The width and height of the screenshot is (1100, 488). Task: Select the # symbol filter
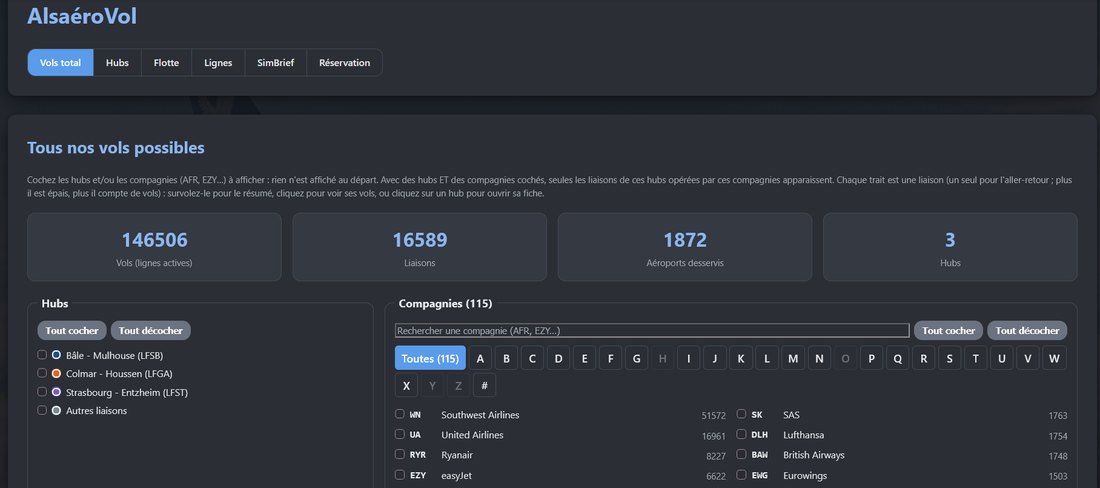pos(485,385)
